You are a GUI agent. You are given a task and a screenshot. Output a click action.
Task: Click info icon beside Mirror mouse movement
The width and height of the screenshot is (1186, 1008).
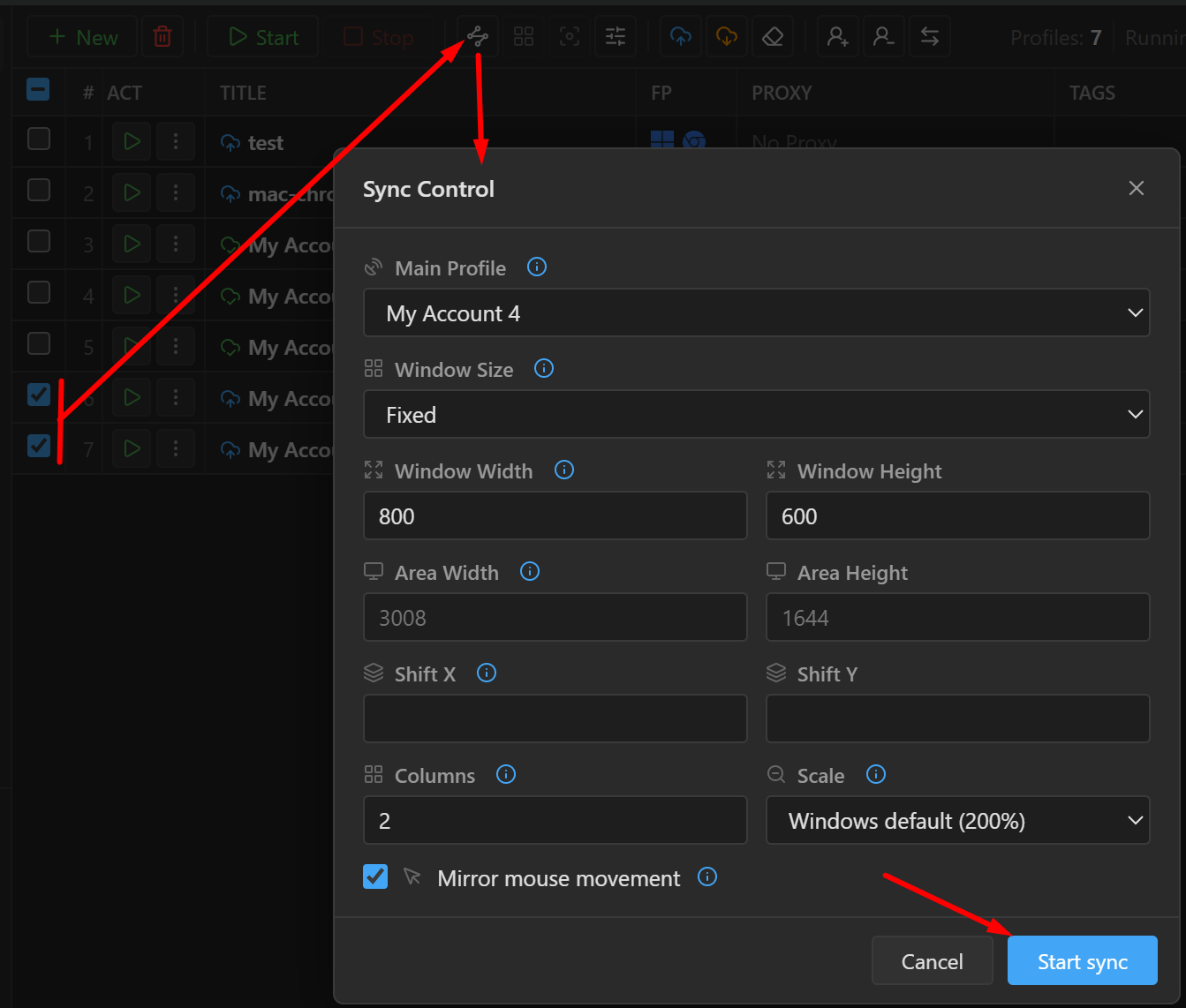pyautogui.click(x=707, y=876)
